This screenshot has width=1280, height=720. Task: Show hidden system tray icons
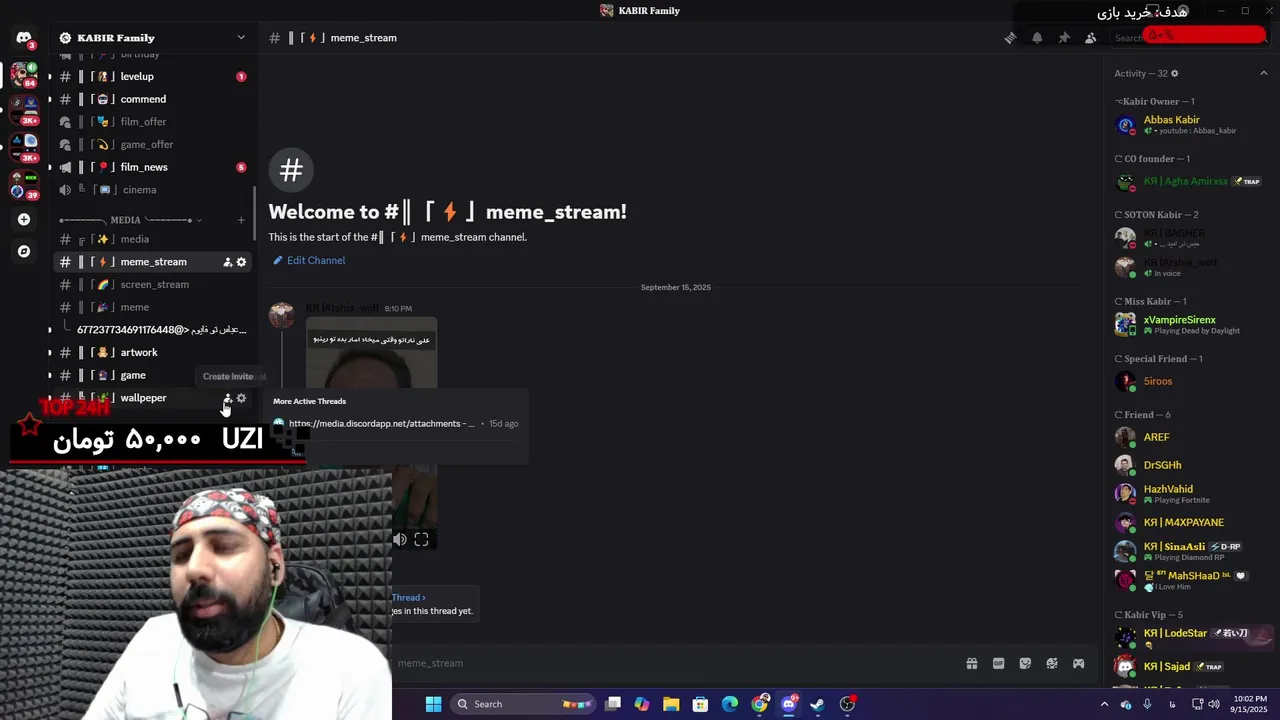pos(1104,704)
